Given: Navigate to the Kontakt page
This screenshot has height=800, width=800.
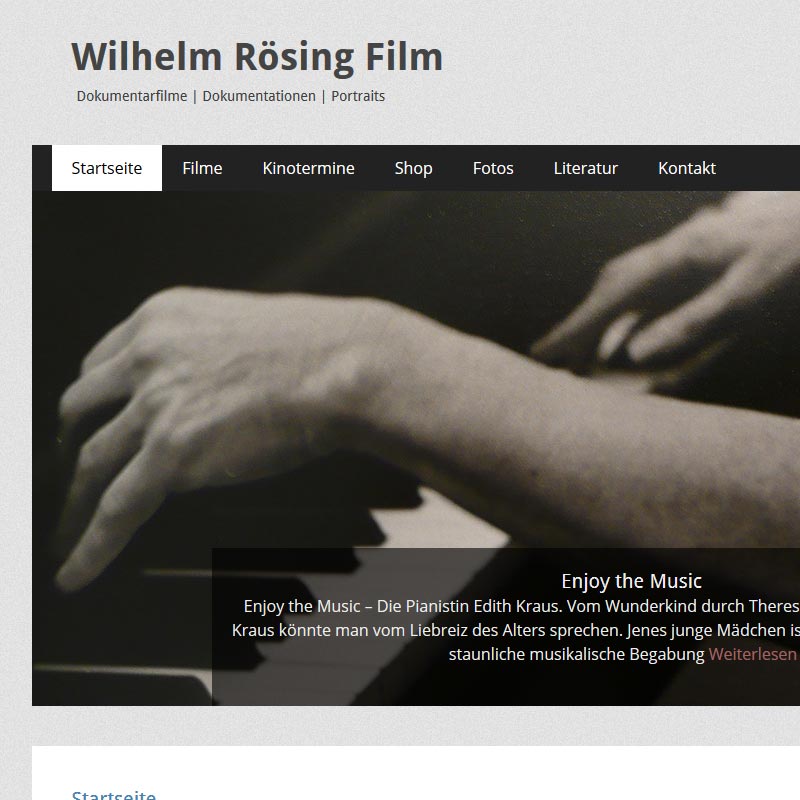Looking at the screenshot, I should pos(687,168).
